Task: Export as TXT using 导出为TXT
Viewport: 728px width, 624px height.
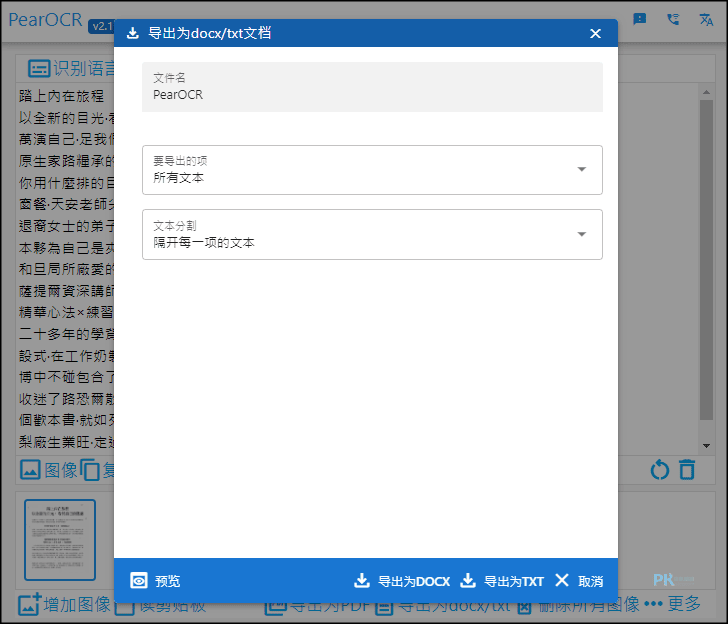Action: [x=502, y=581]
